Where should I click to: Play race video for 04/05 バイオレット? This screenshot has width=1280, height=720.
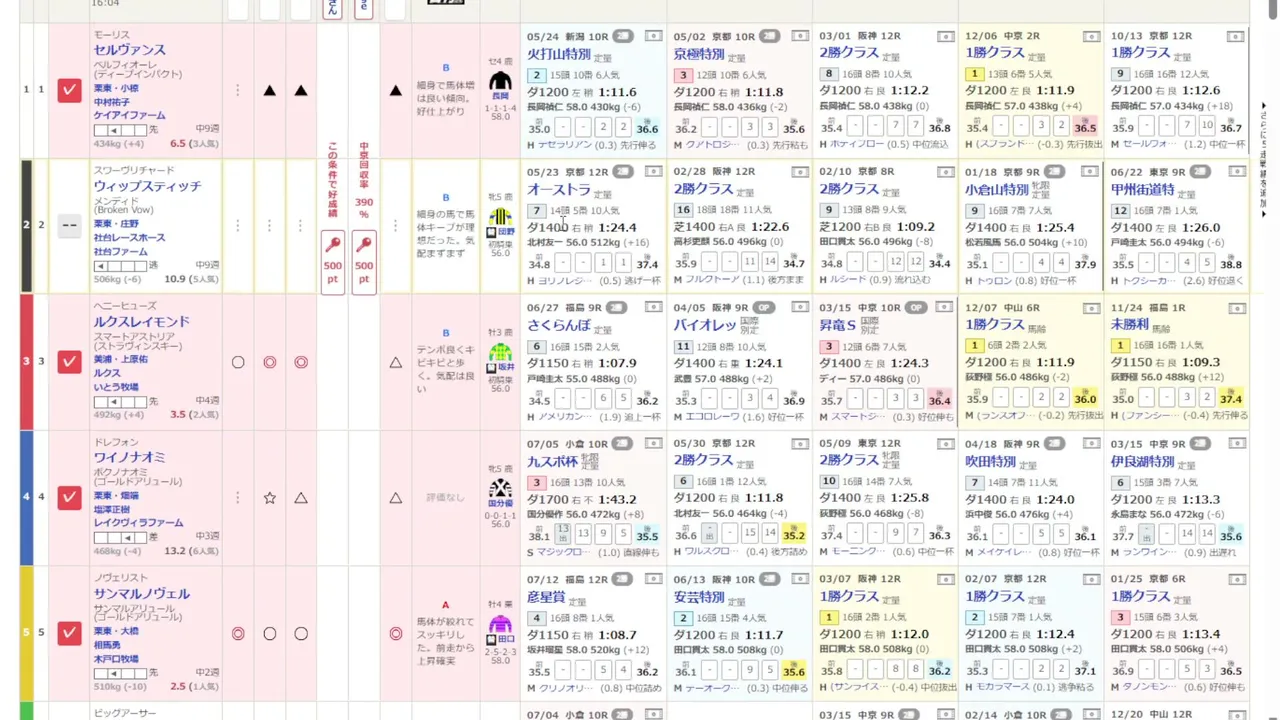(800, 307)
